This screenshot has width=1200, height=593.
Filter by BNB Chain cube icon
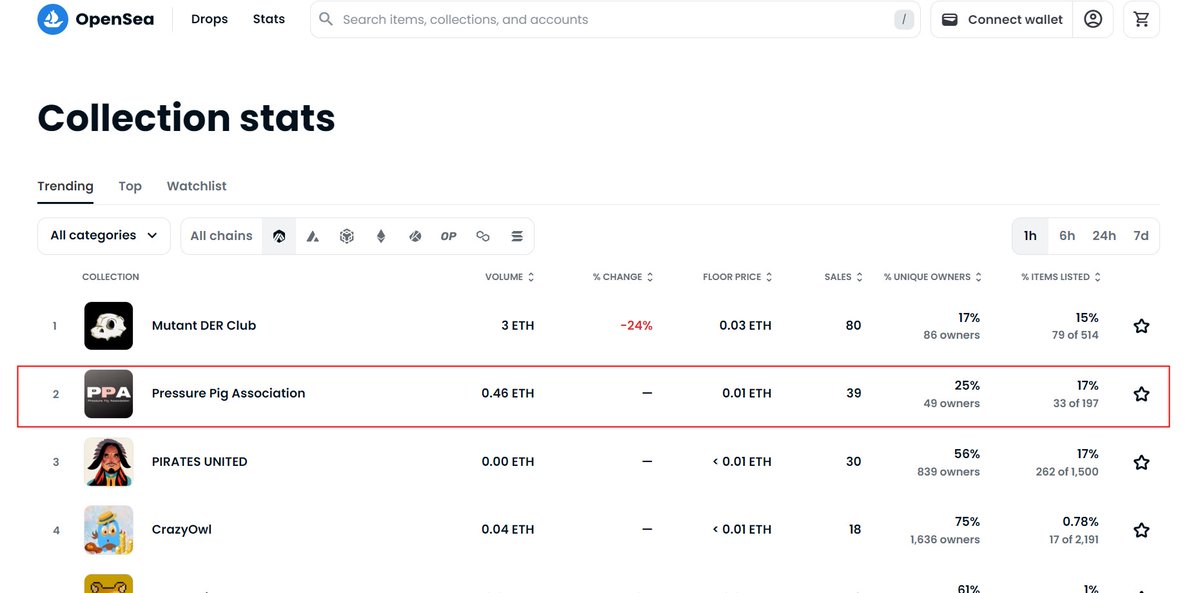click(x=347, y=236)
